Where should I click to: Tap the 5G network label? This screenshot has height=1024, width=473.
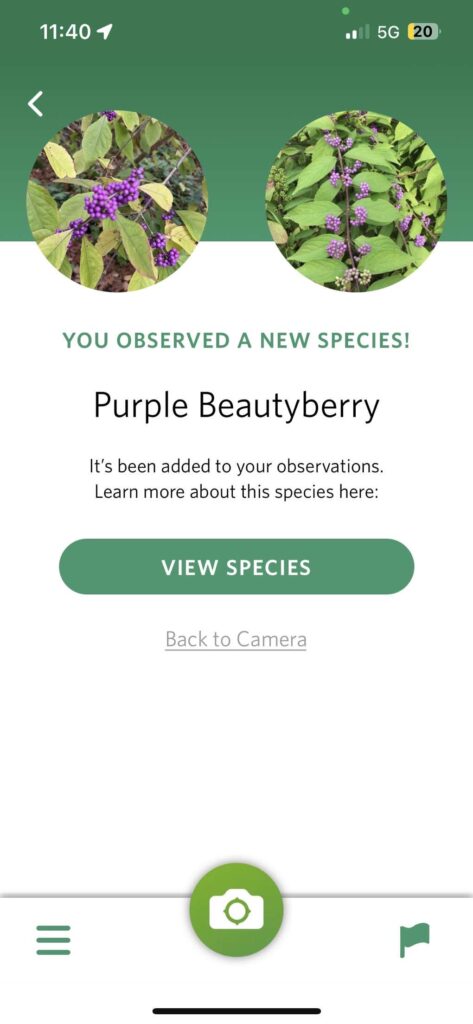point(388,31)
